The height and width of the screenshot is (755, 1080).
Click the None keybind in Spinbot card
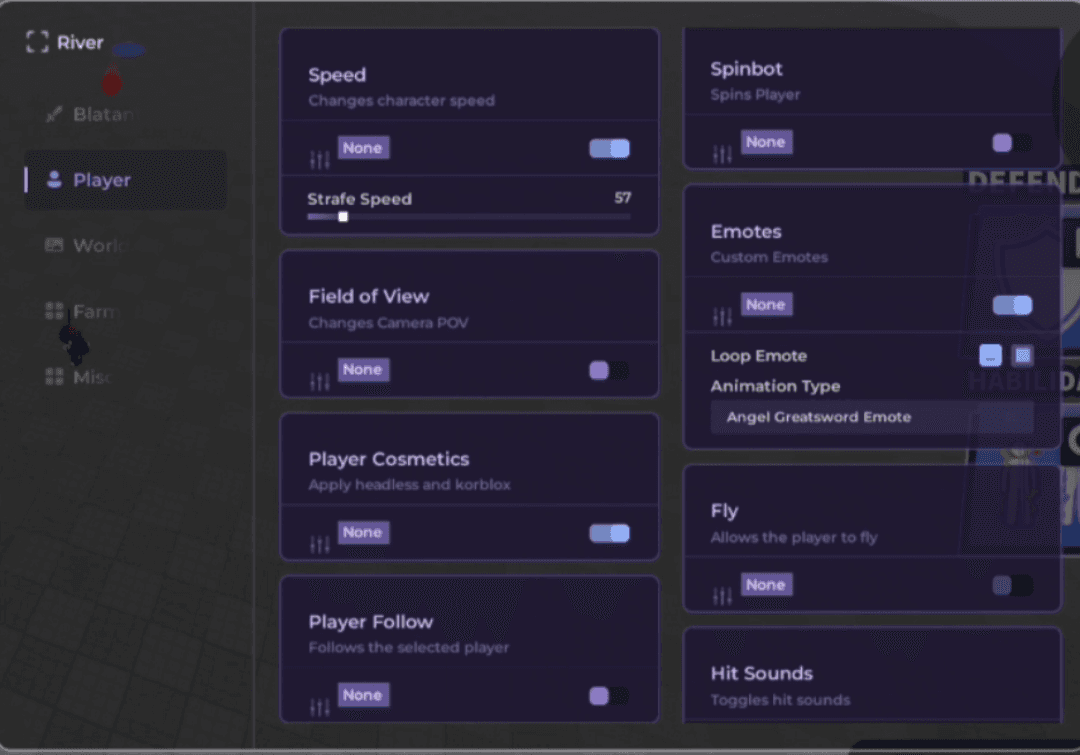pyautogui.click(x=765, y=142)
